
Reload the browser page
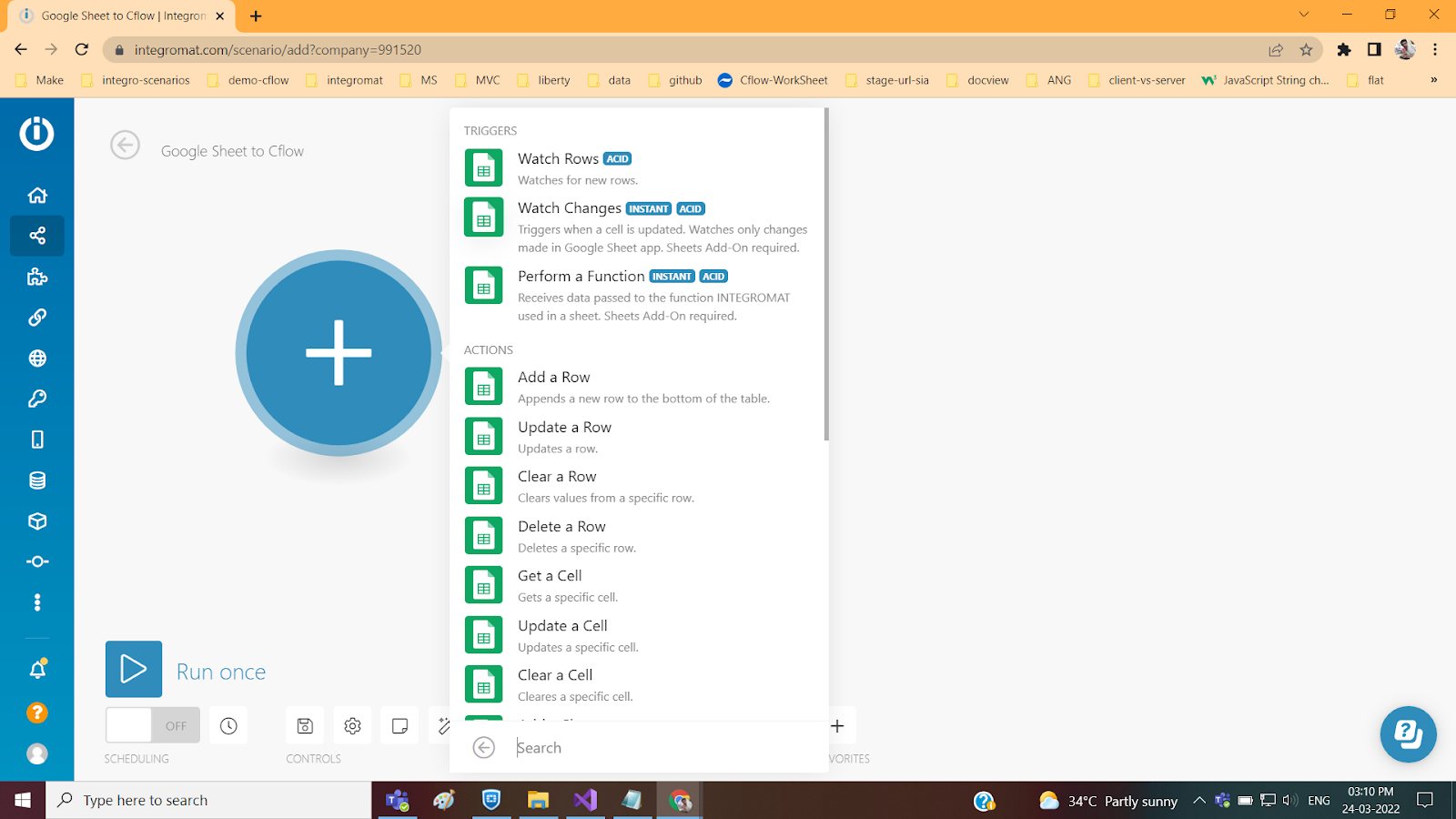[82, 49]
